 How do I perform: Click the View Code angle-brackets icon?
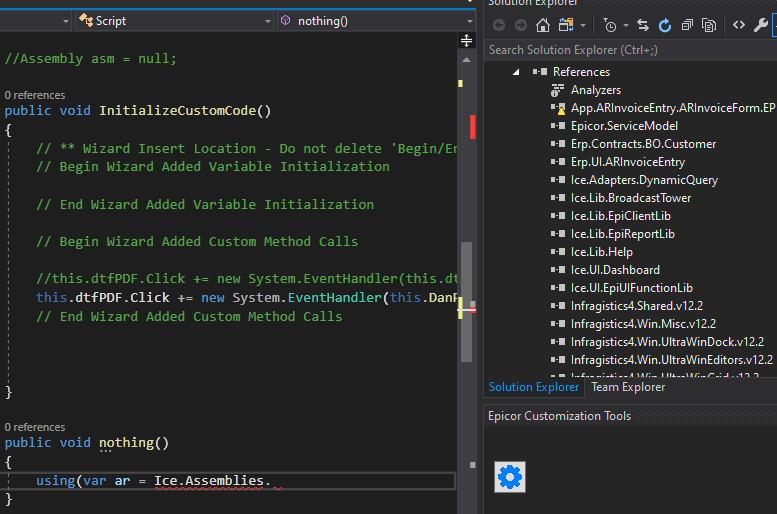739,25
